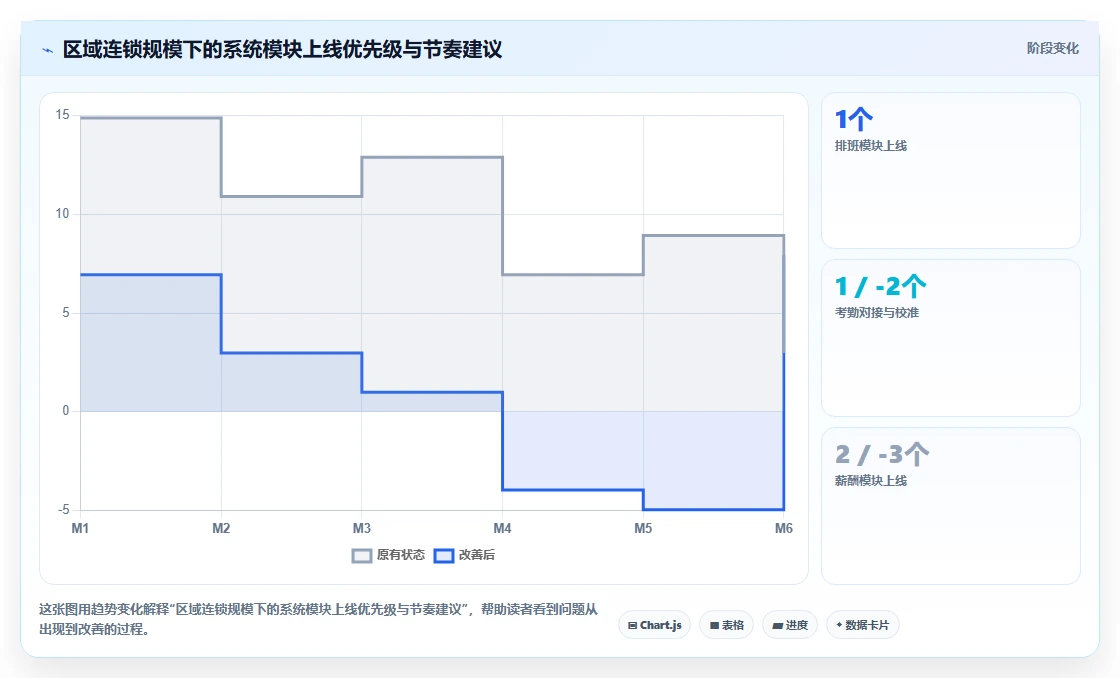Click the chart title 区域连锁规模下的系统模块上线优先级与节奏建议

pos(282,49)
